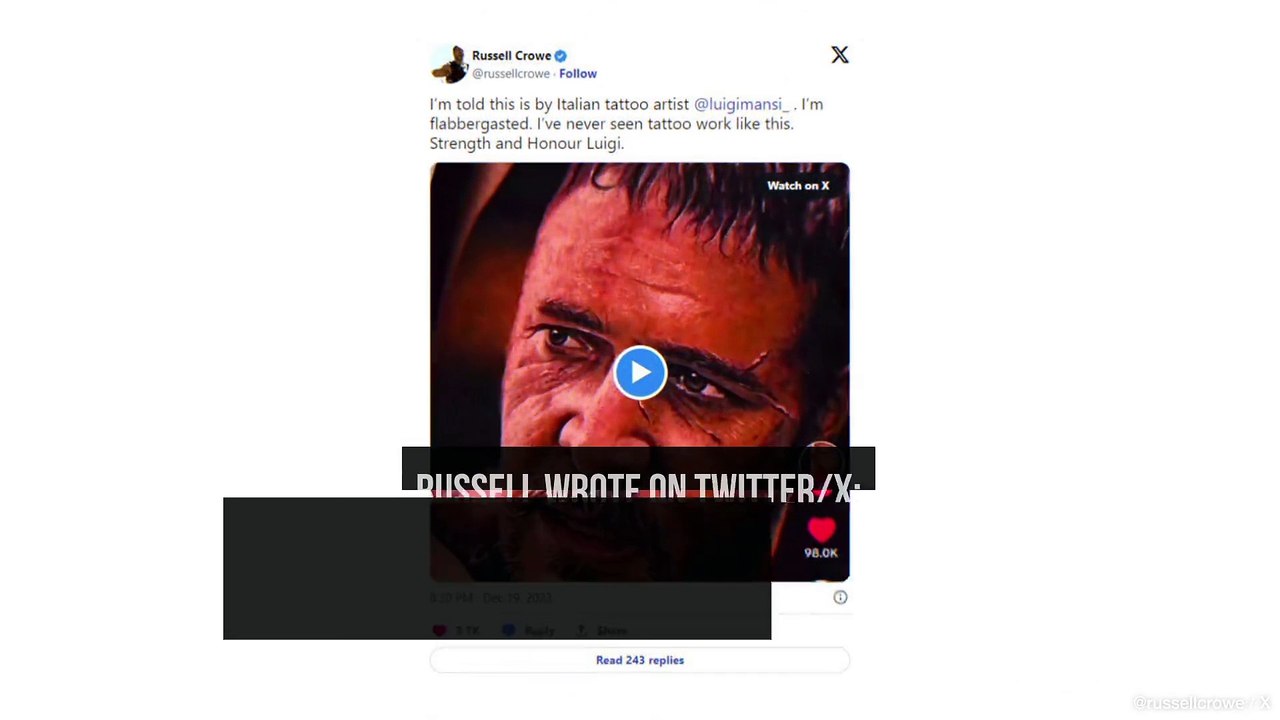Like the tweet with heart icon
Image resolution: width=1280 pixels, height=720 pixels.
(439, 631)
